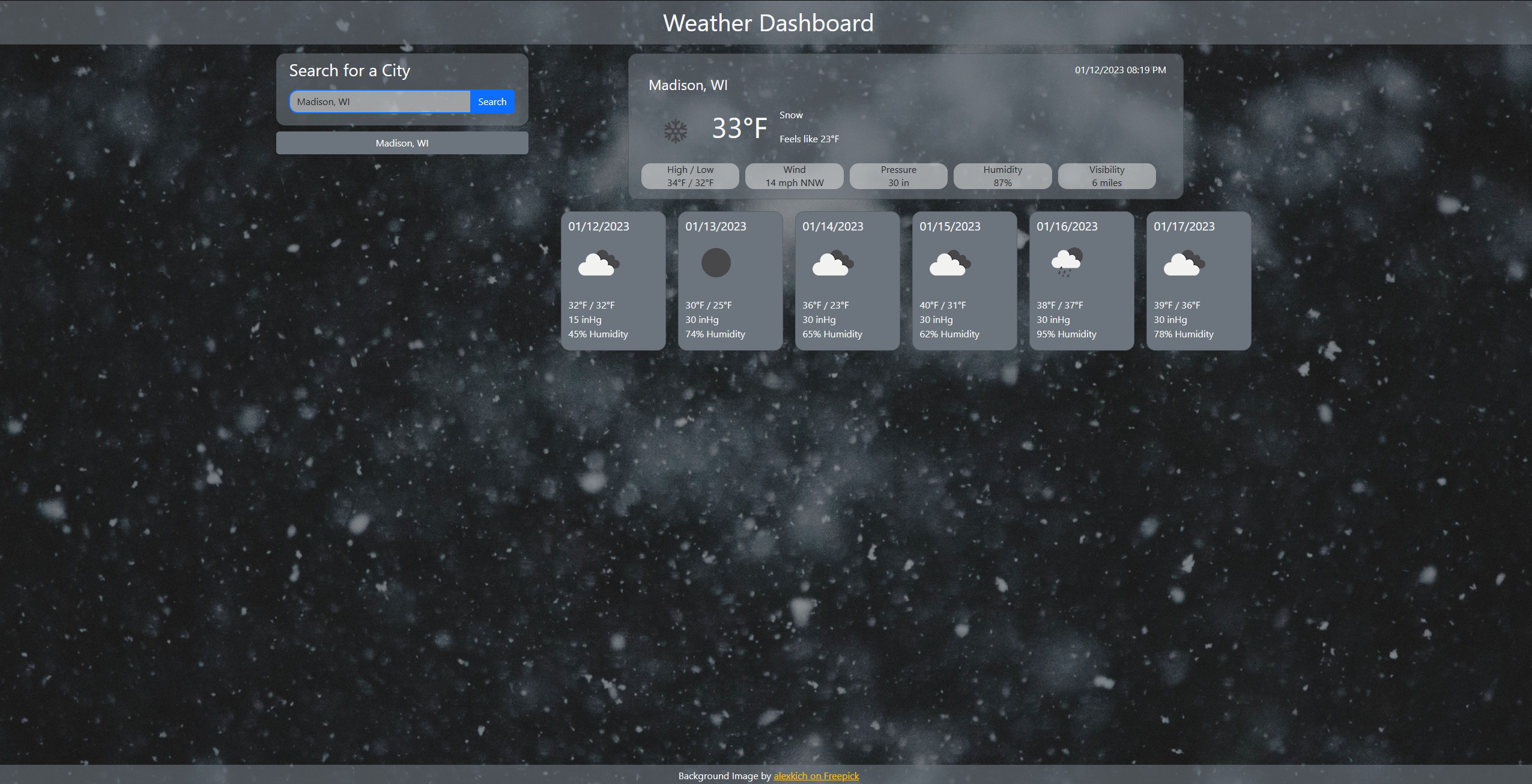Screen dimensions: 1532x784
Task: Click the Humidity 87% pill
Action: pos(1002,176)
